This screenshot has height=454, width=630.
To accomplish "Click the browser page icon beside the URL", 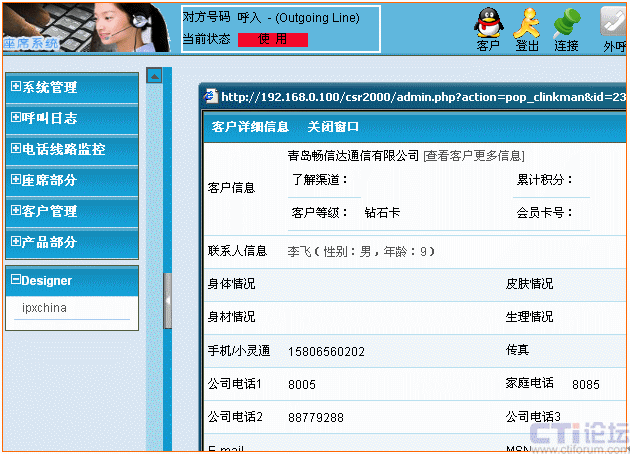I will click(211, 97).
